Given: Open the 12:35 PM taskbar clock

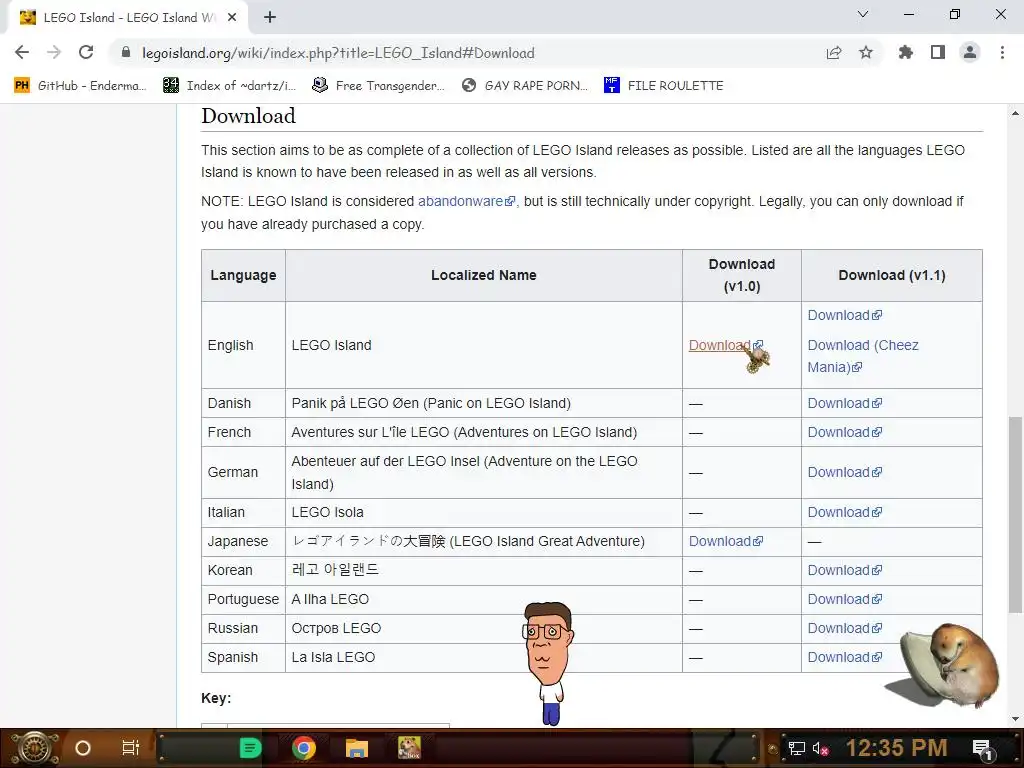Looking at the screenshot, I should click(897, 748).
